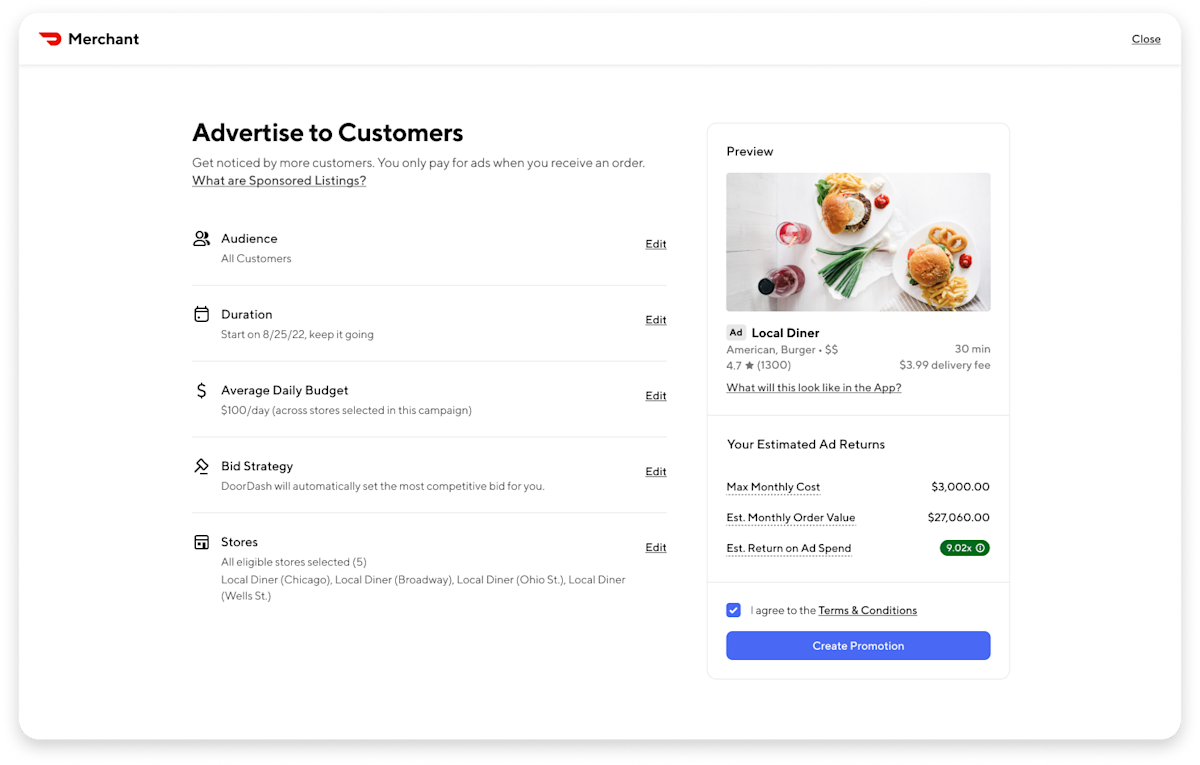The width and height of the screenshot is (1200, 765).
Task: Click the food preview image
Action: coord(858,241)
